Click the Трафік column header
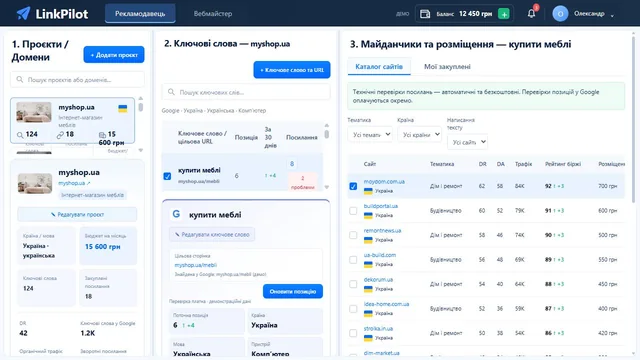Image resolution: width=640 pixels, height=360 pixels. point(523,164)
